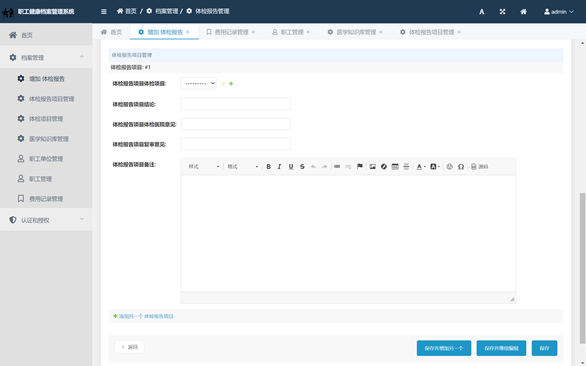Click the unlink icon in editor toolbar
586x366 pixels.
click(348, 167)
